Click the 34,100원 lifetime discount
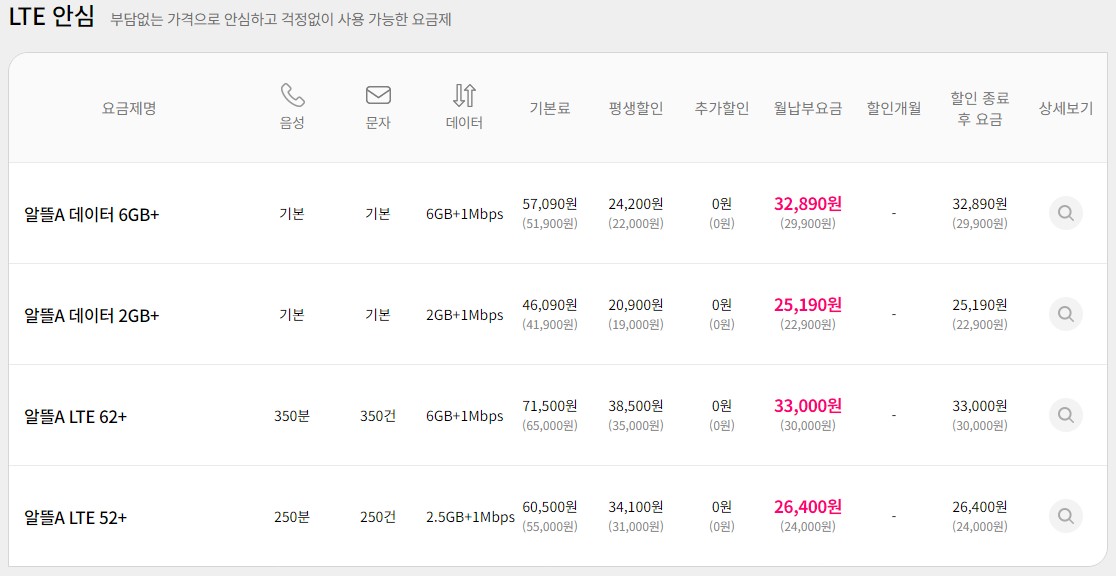 (x=636, y=507)
